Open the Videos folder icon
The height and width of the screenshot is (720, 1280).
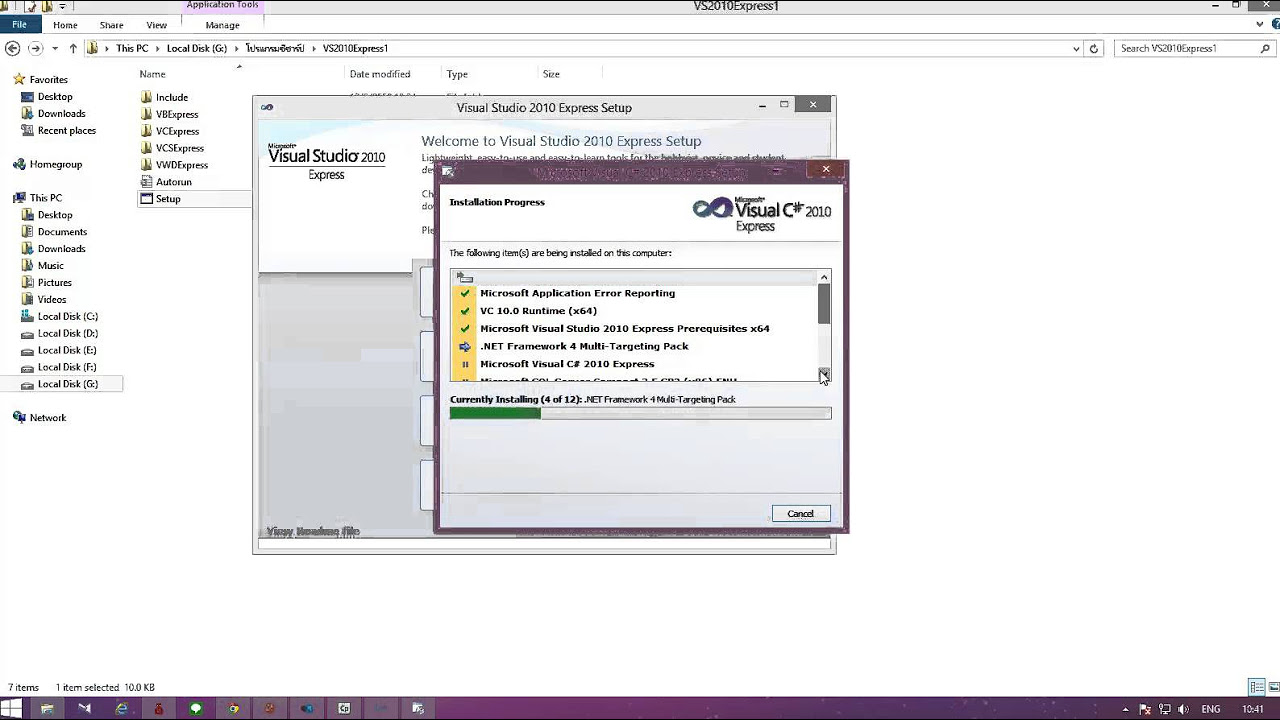29,300
